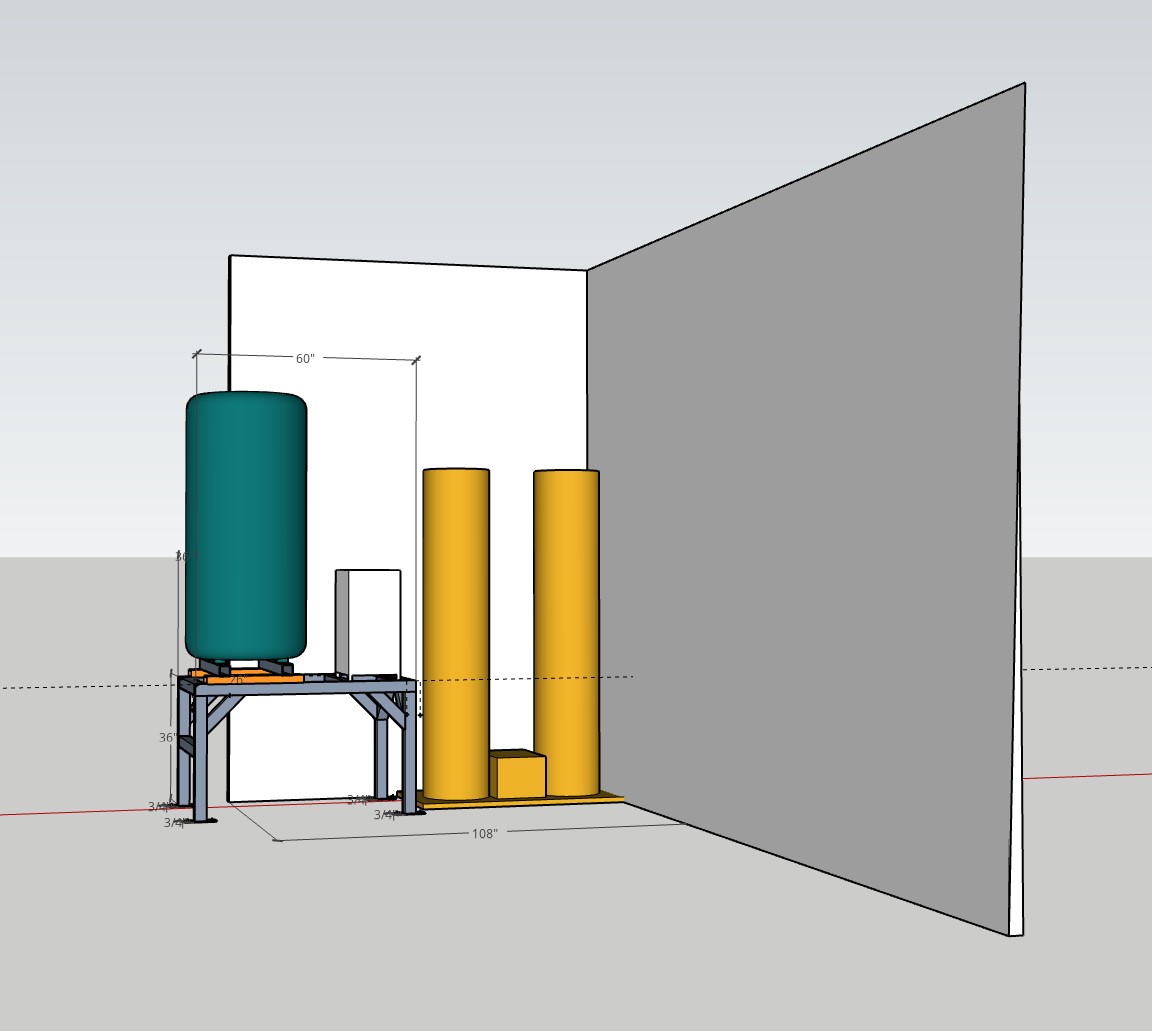
Task: Select the 108" dimension label
Action: click(485, 833)
